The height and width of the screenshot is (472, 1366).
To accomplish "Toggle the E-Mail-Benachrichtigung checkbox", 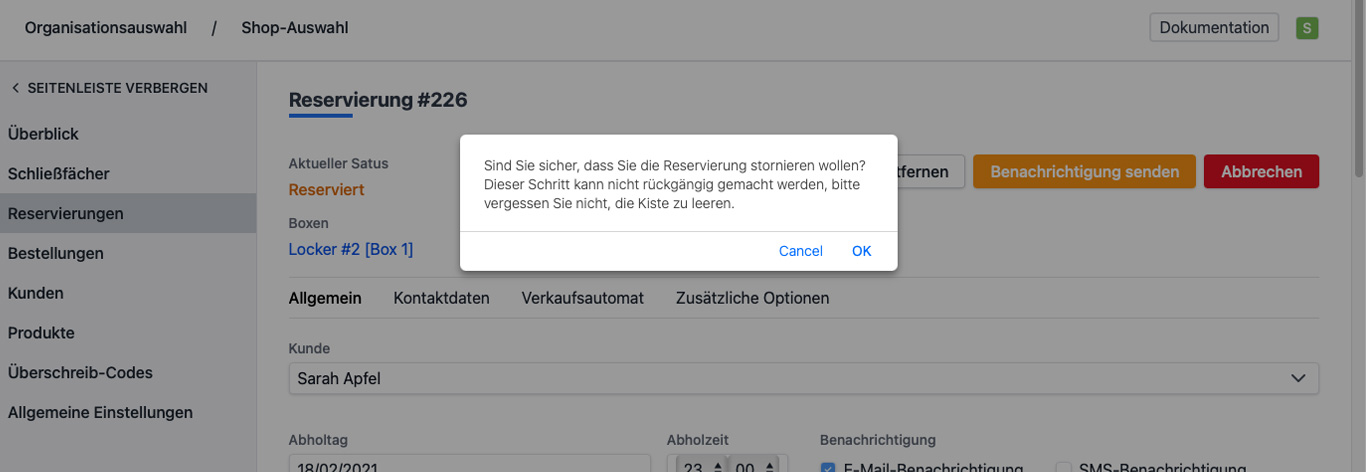I will pyautogui.click(x=828, y=467).
